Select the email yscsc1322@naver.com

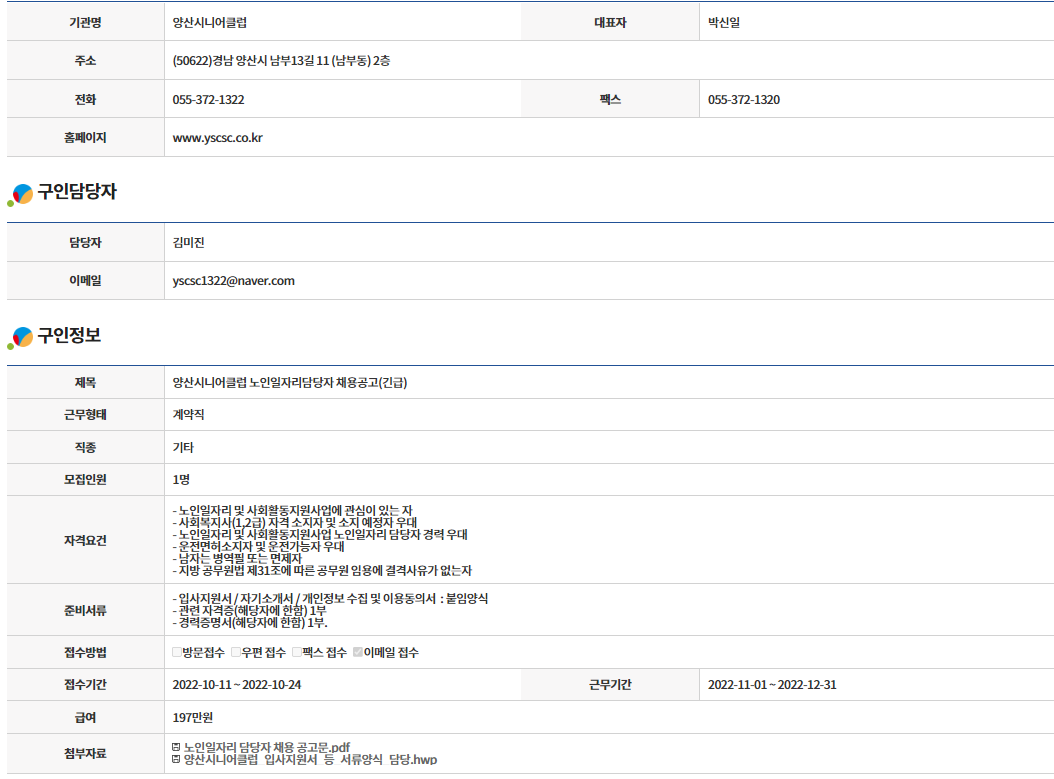pos(233,281)
